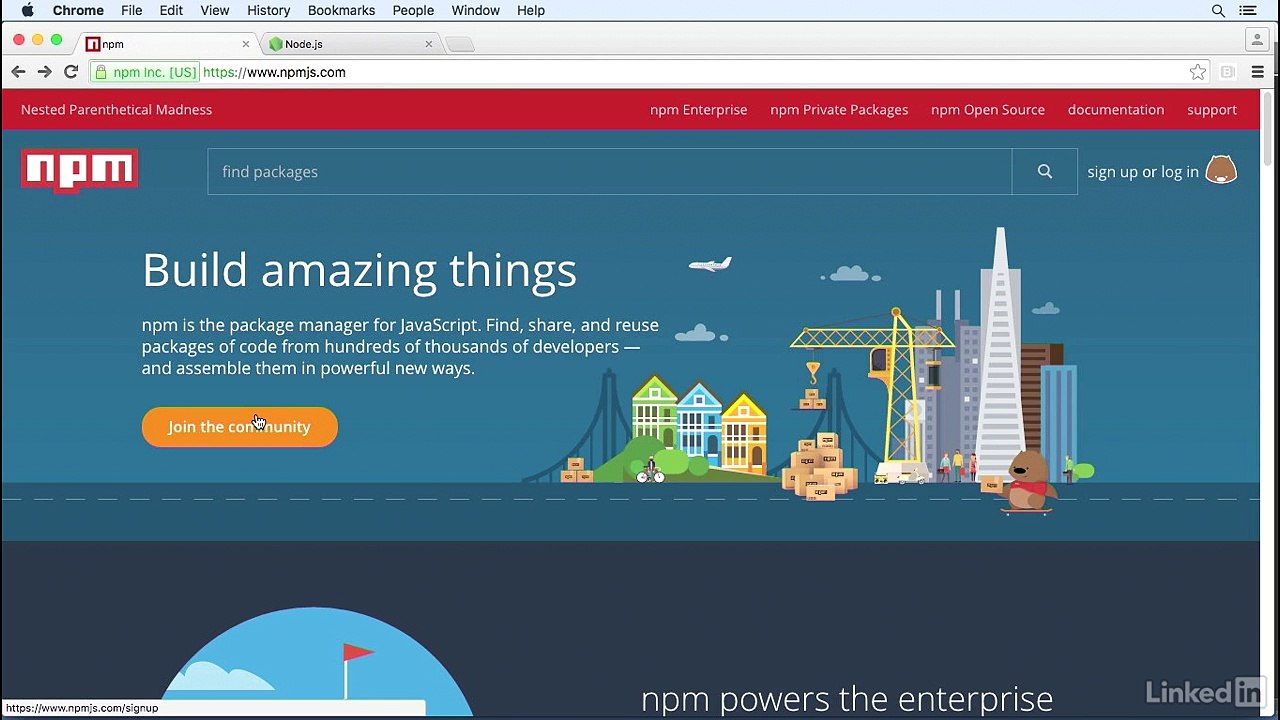Open Spotlight search in the menu bar

pos(1218,10)
